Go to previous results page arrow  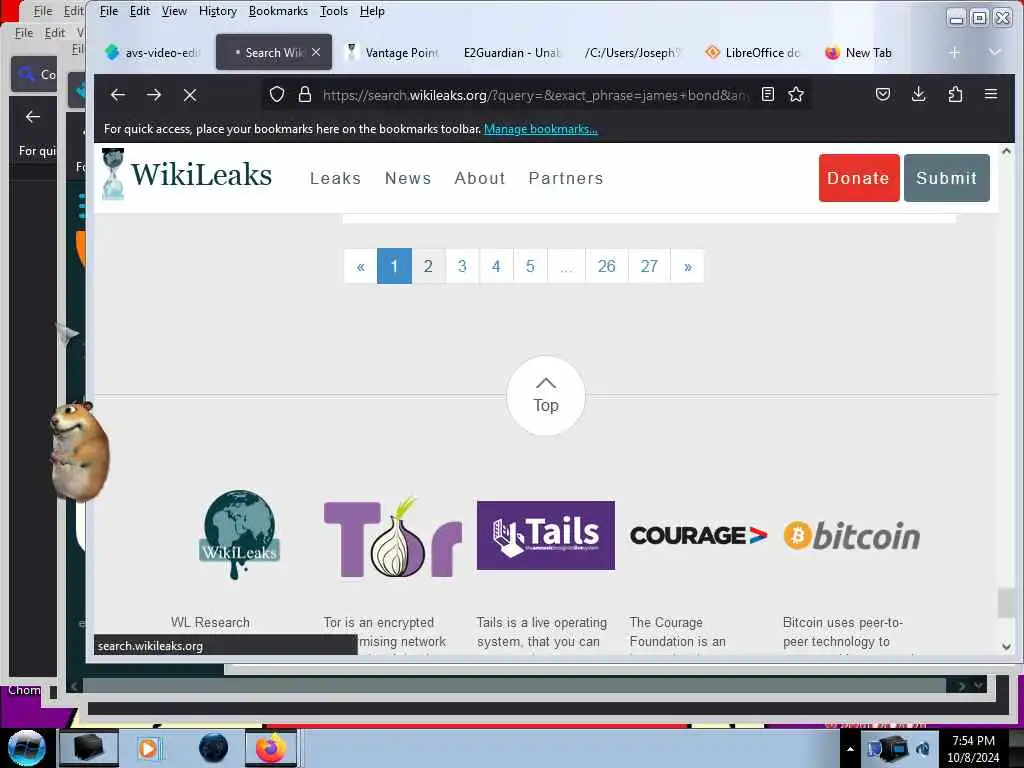pos(360,266)
